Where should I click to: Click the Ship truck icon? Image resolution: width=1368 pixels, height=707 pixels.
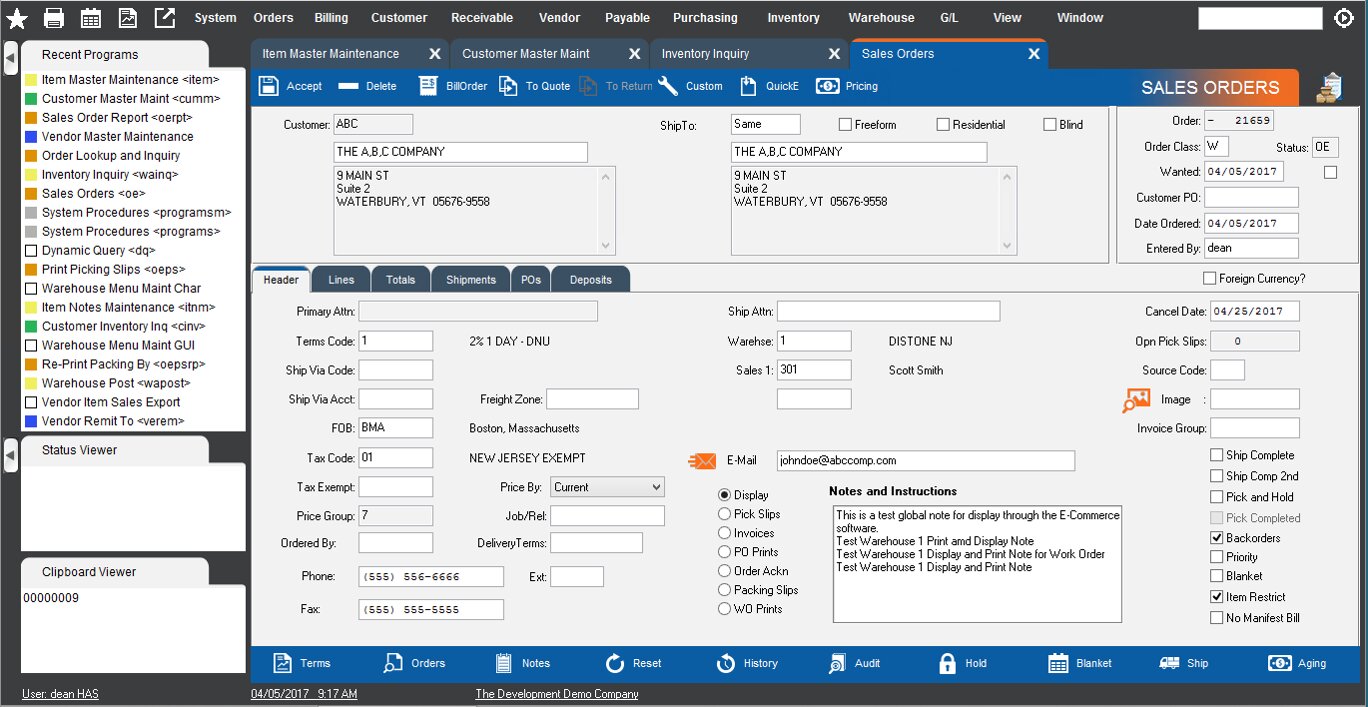point(1169,663)
